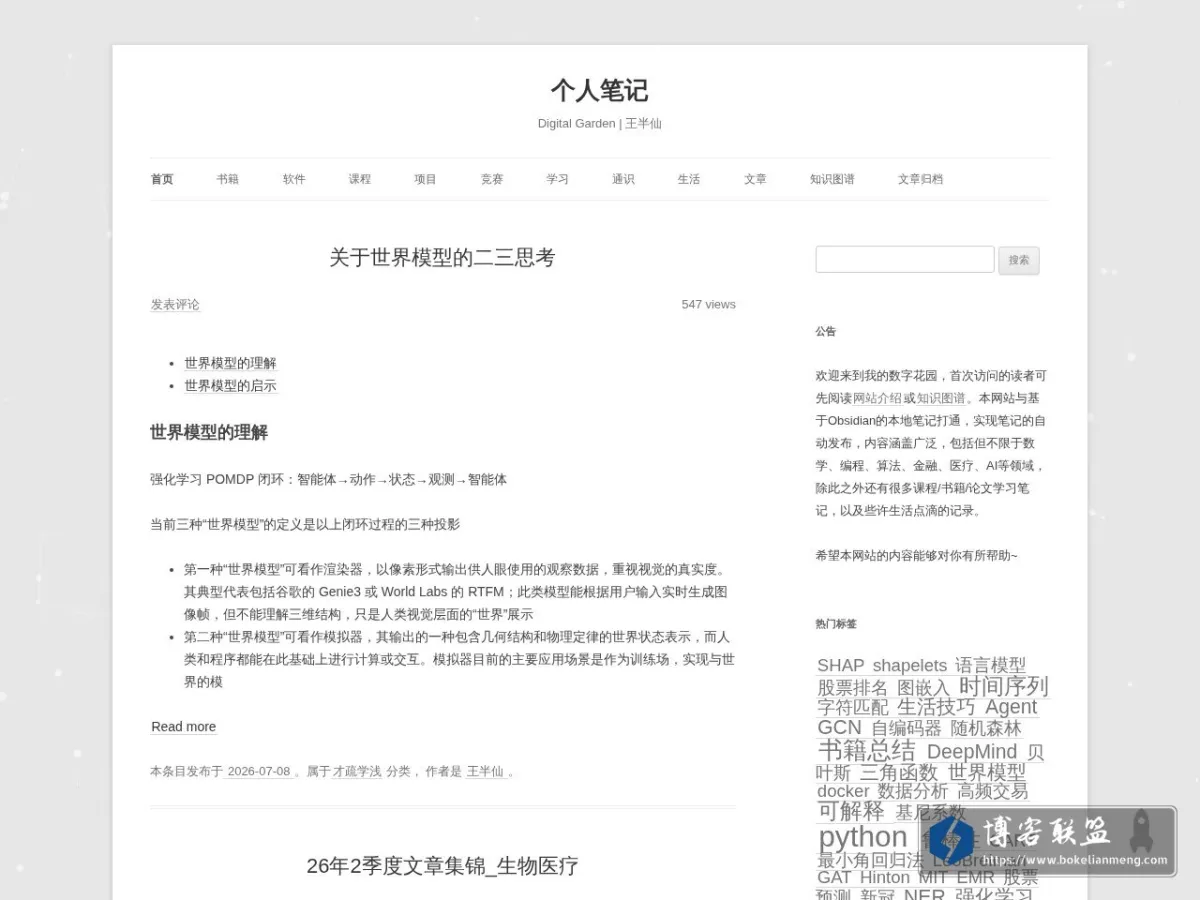Go to the 课程 menu page
The image size is (1200, 900).
click(360, 179)
